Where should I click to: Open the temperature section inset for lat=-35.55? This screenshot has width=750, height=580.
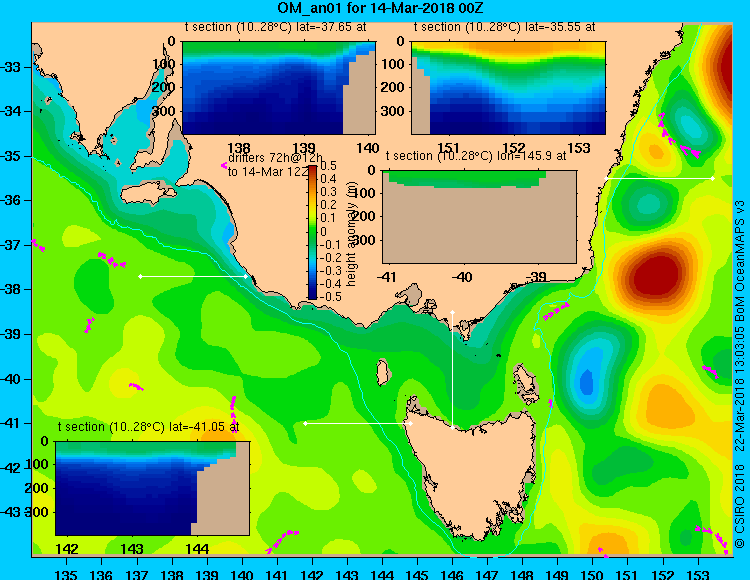click(x=508, y=88)
